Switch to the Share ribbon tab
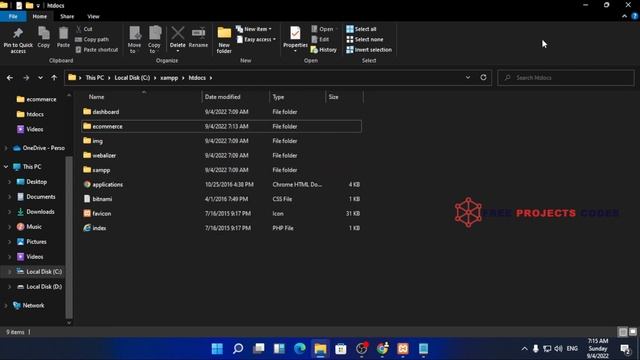 pyautogui.click(x=67, y=16)
